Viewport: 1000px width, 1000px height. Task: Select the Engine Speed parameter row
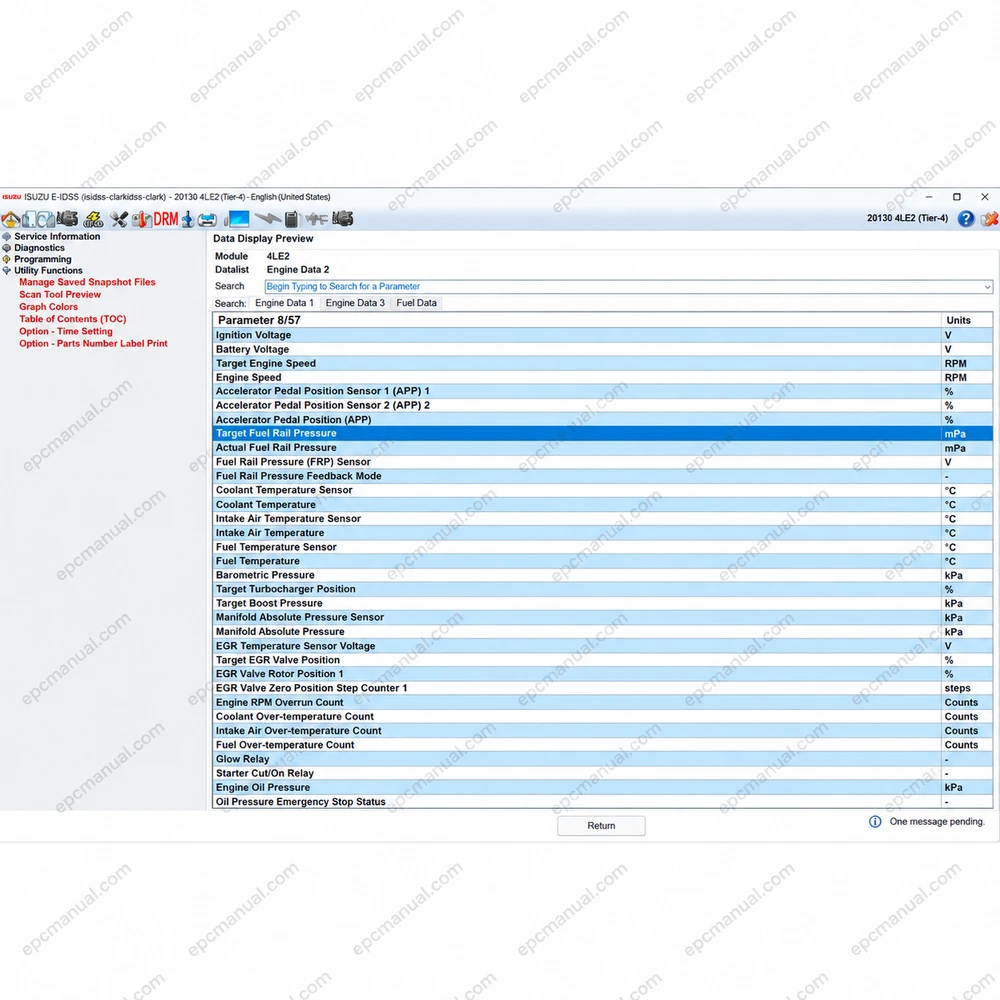tap(602, 377)
